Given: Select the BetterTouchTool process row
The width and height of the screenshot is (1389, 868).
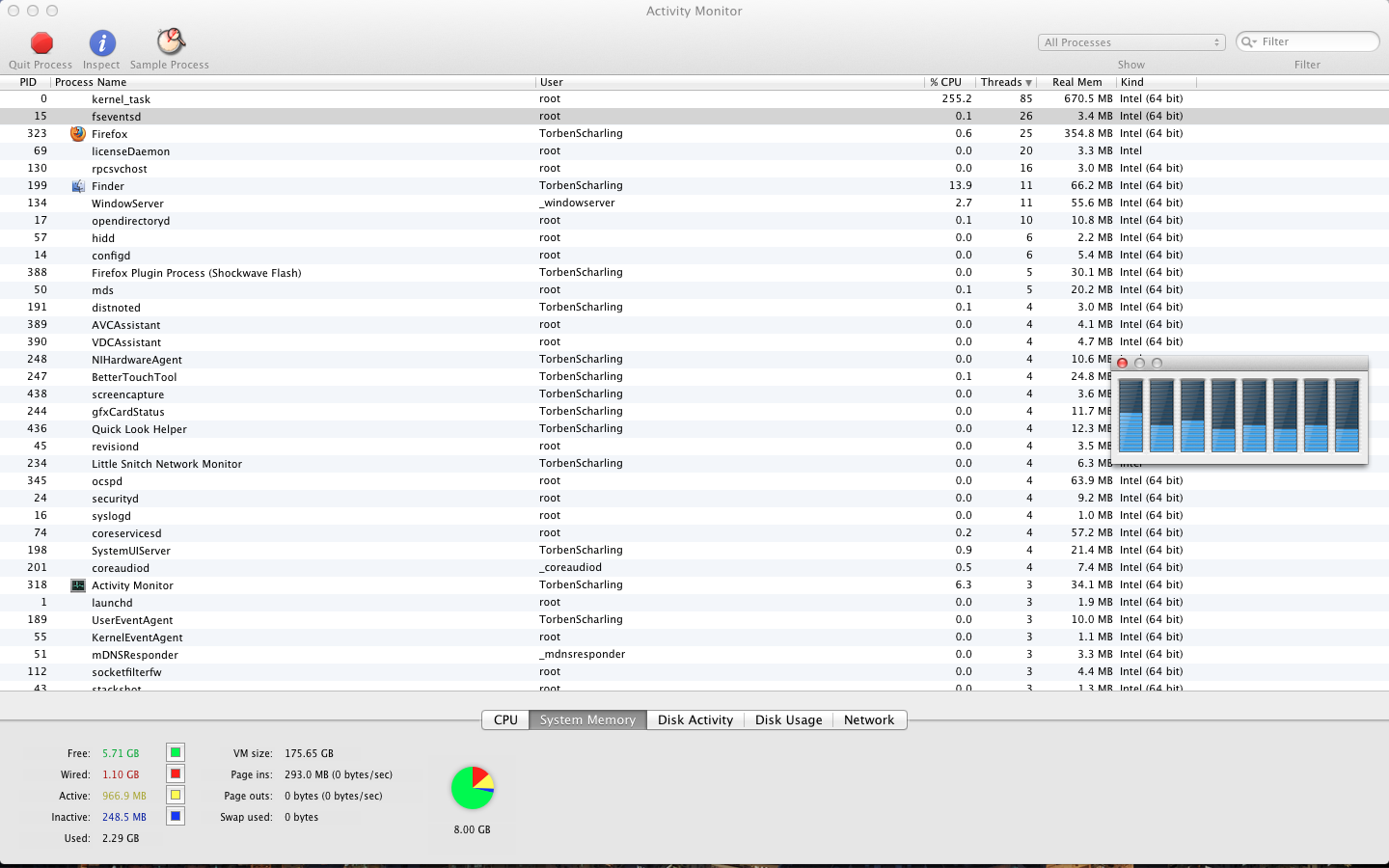Looking at the screenshot, I should 694,376.
